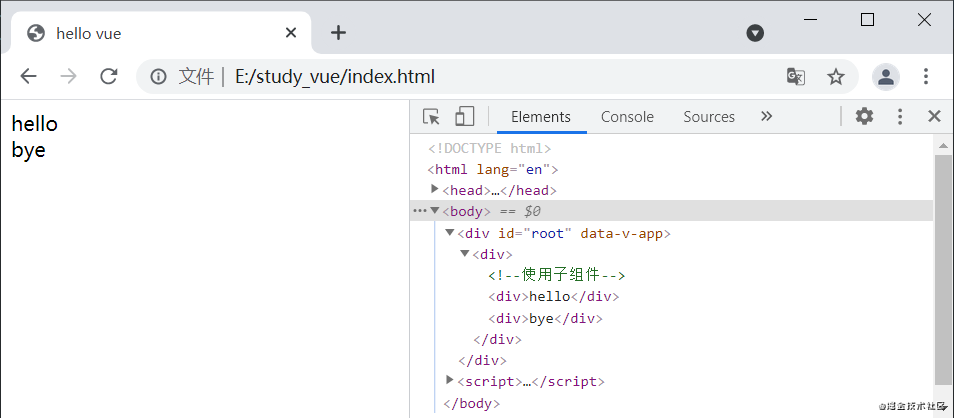Collapse the div id root node
Viewport: 954px width, 418px height.
point(450,232)
